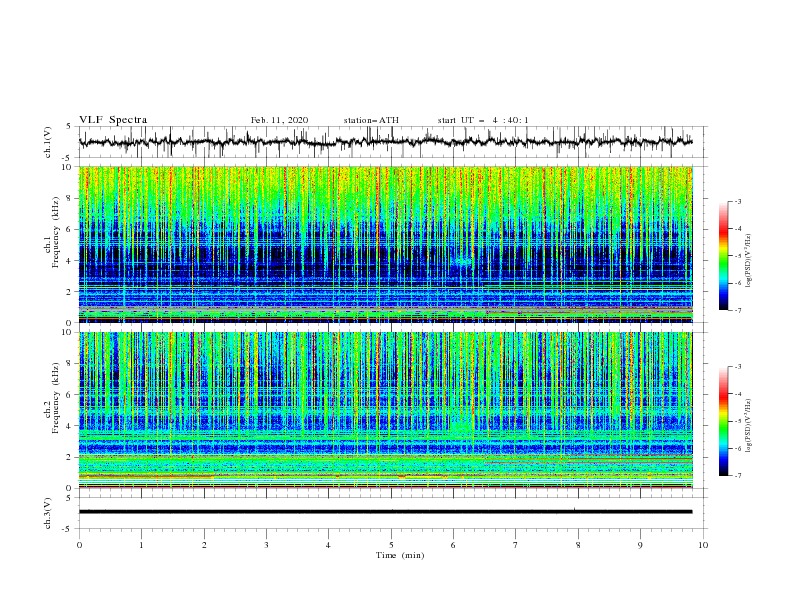Click the "10" tick on Time axis
Viewport: 792px width, 612px height.
coord(703,545)
